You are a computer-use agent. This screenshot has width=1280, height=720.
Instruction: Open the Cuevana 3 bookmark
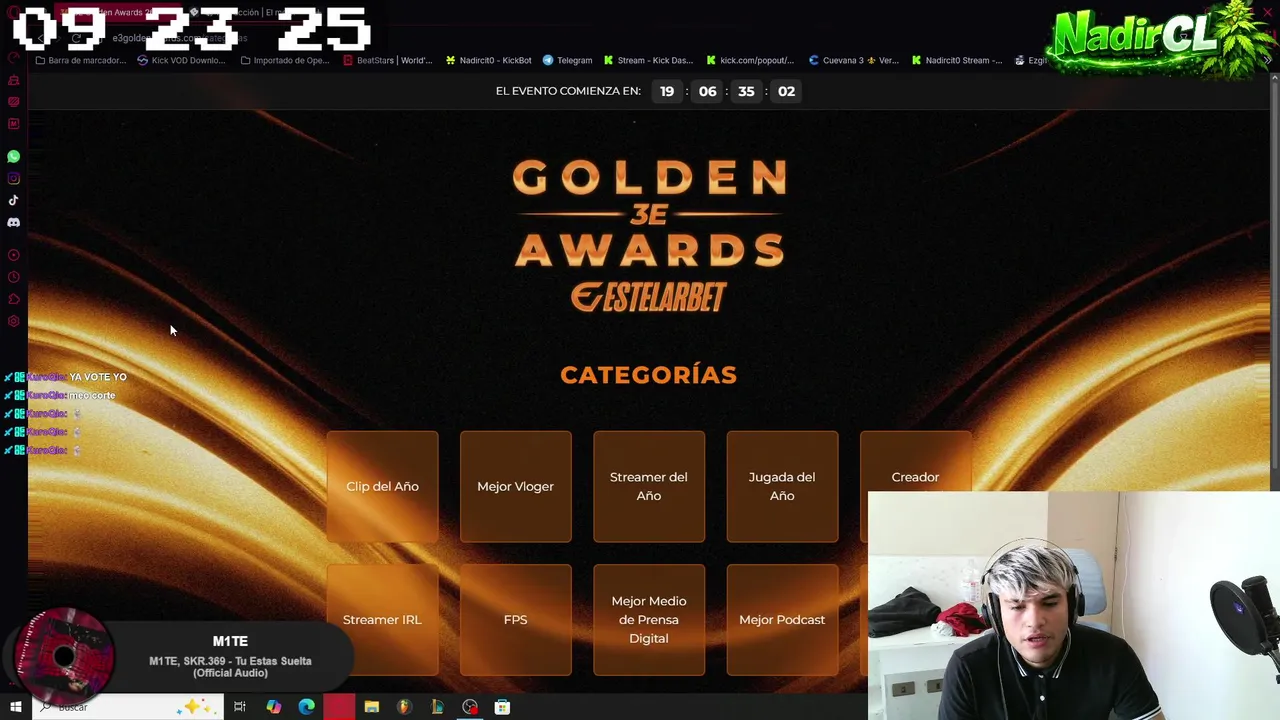click(854, 60)
